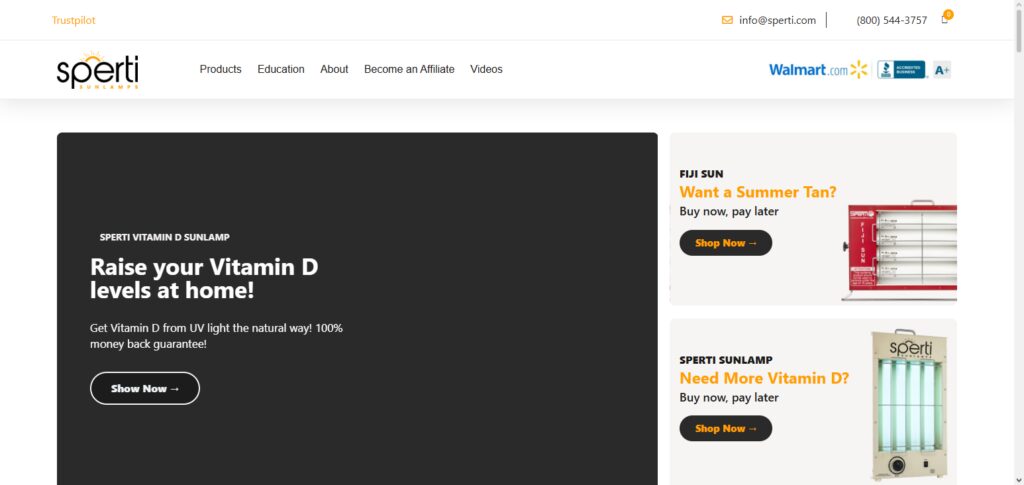Click the page vertical scrollbar

pos(1019,29)
